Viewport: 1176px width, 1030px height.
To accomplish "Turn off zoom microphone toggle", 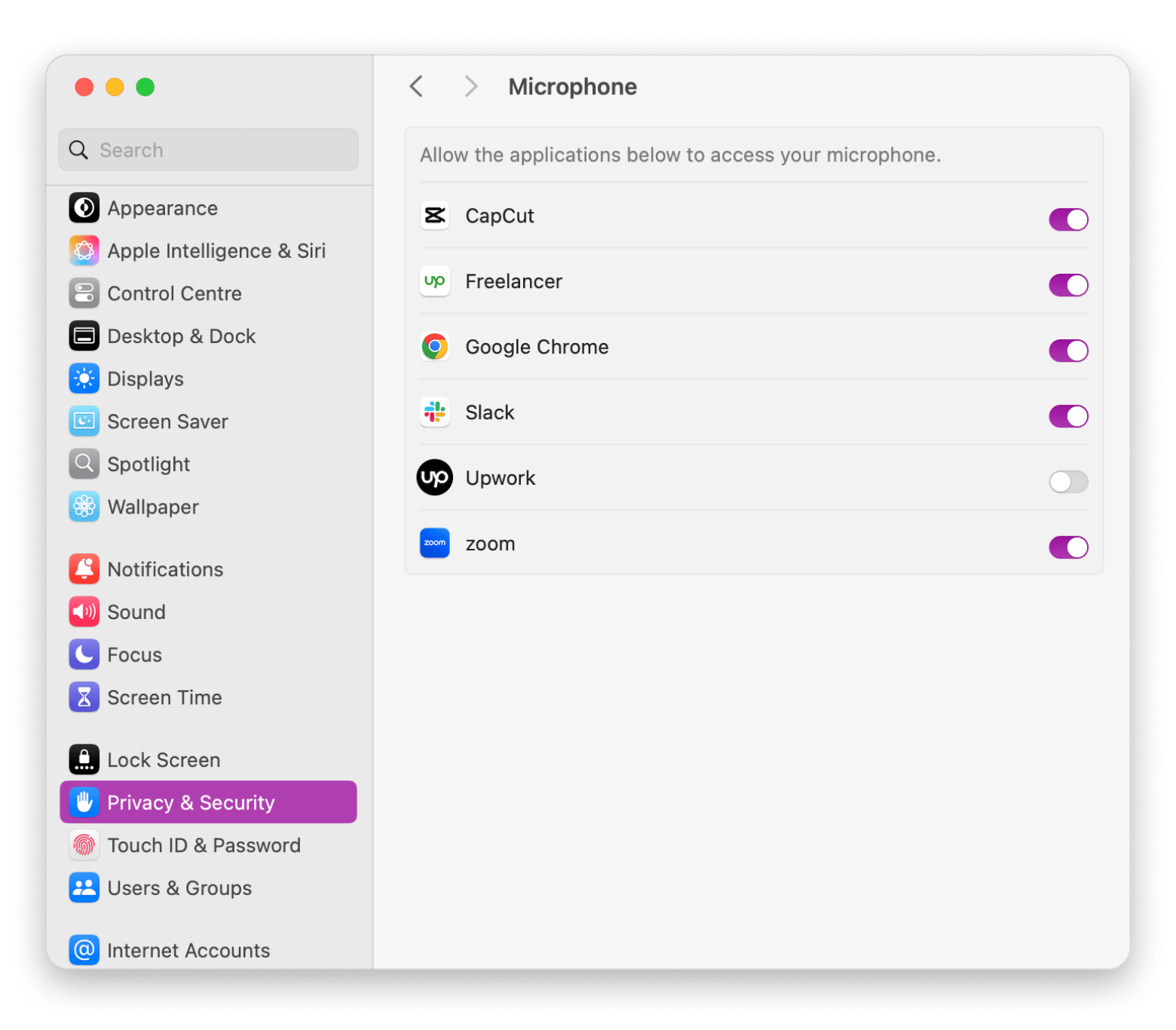I will pos(1068,547).
